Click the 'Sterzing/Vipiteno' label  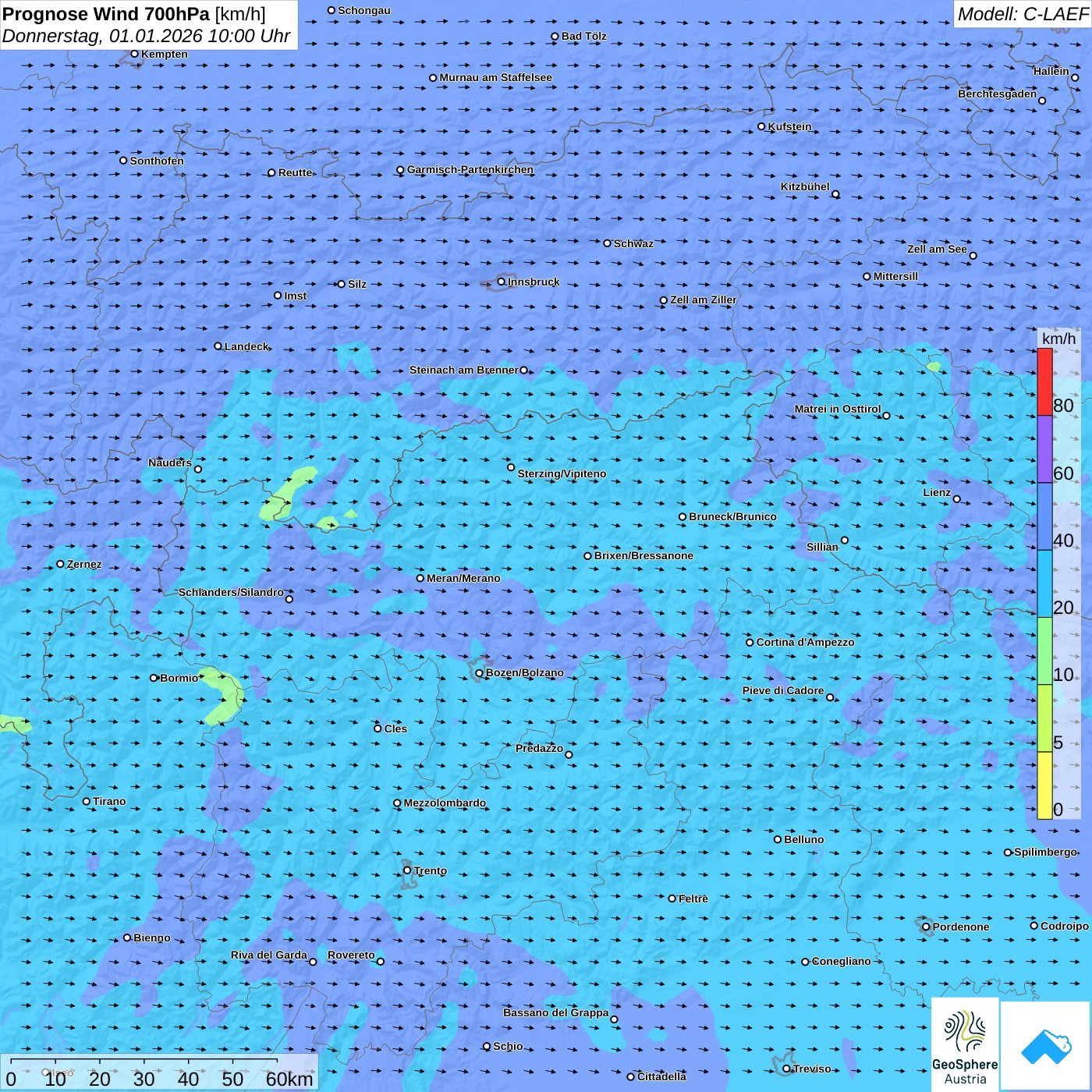click(562, 473)
